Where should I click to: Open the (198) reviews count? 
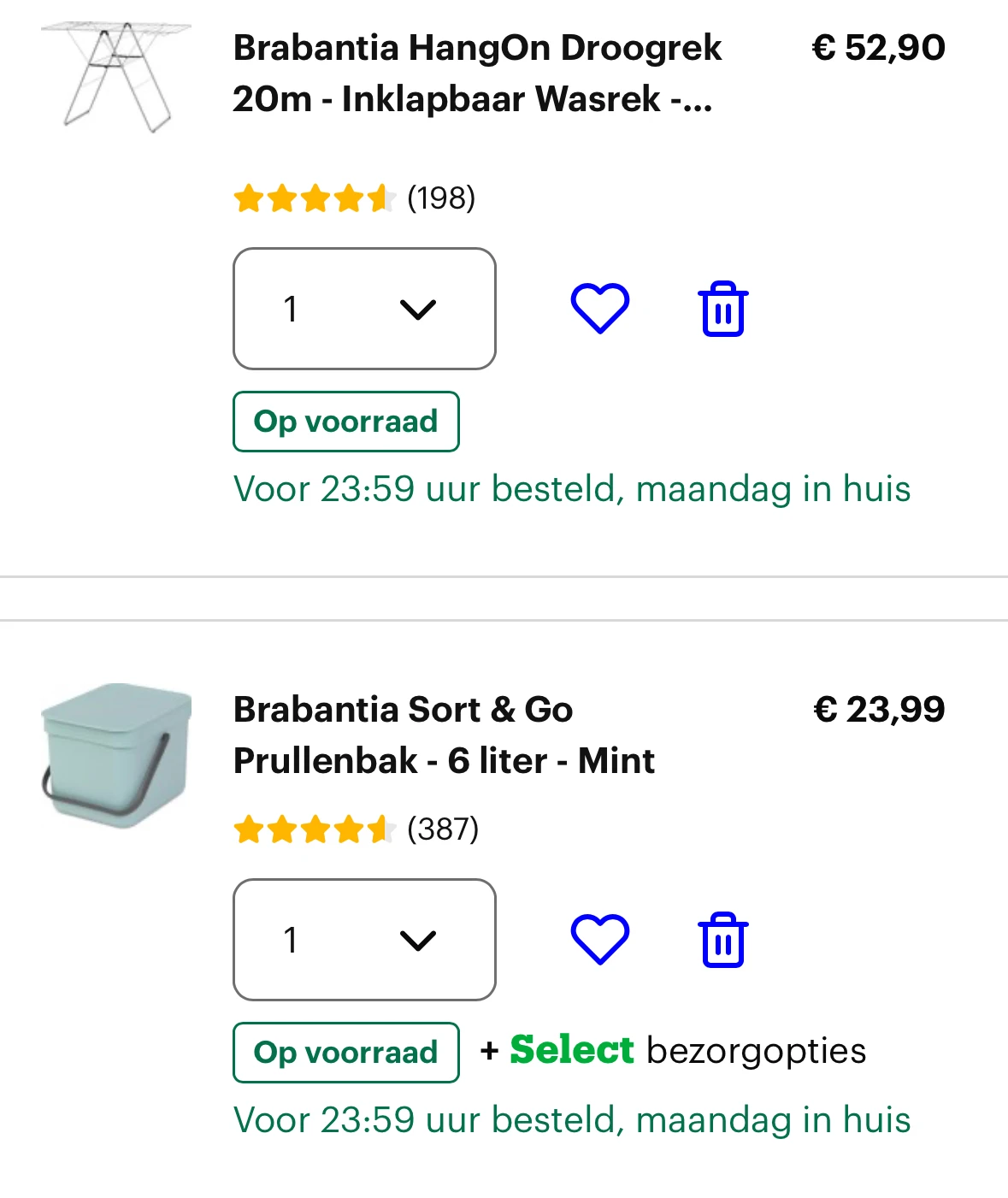[x=441, y=198]
